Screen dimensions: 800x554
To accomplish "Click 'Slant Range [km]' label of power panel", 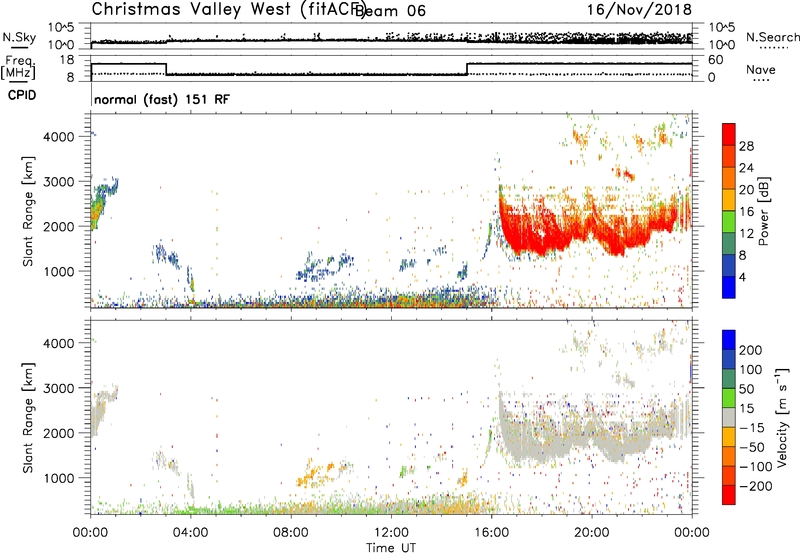I will (x=28, y=211).
